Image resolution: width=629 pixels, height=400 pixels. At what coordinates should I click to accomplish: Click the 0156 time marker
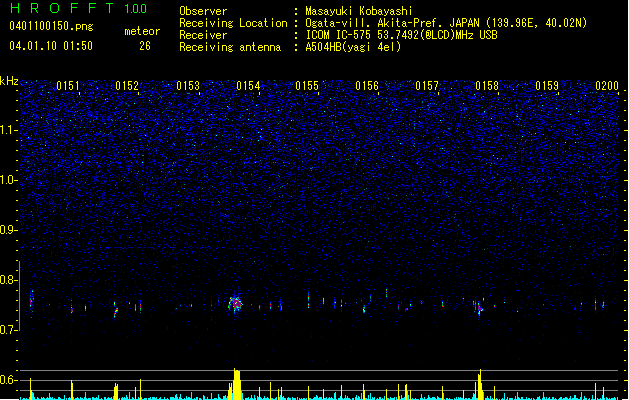point(367,86)
